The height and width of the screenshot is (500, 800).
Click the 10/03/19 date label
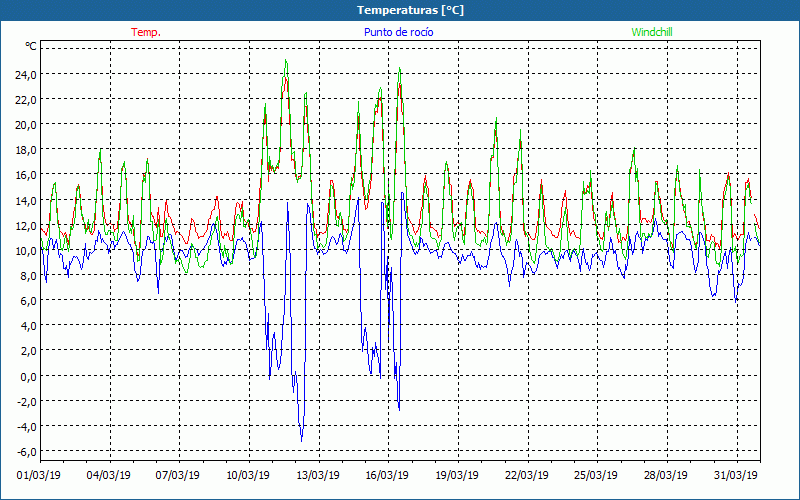[x=249, y=475]
